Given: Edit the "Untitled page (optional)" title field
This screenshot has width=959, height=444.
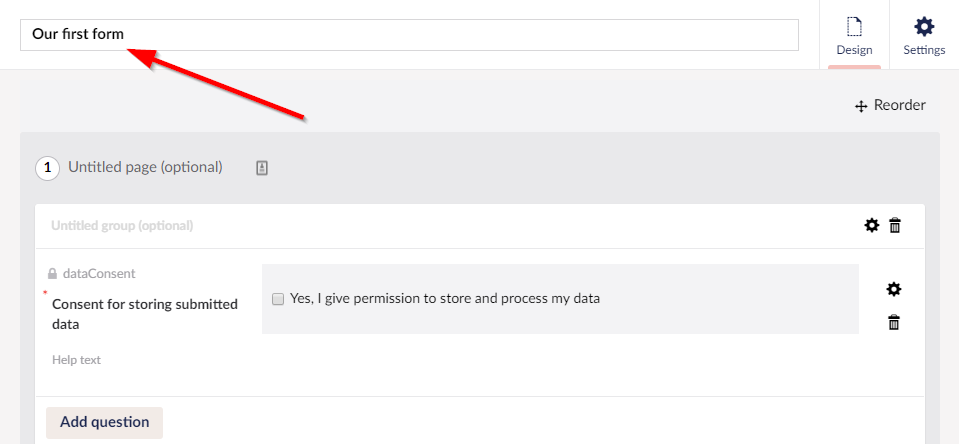Looking at the screenshot, I should pyautogui.click(x=146, y=167).
